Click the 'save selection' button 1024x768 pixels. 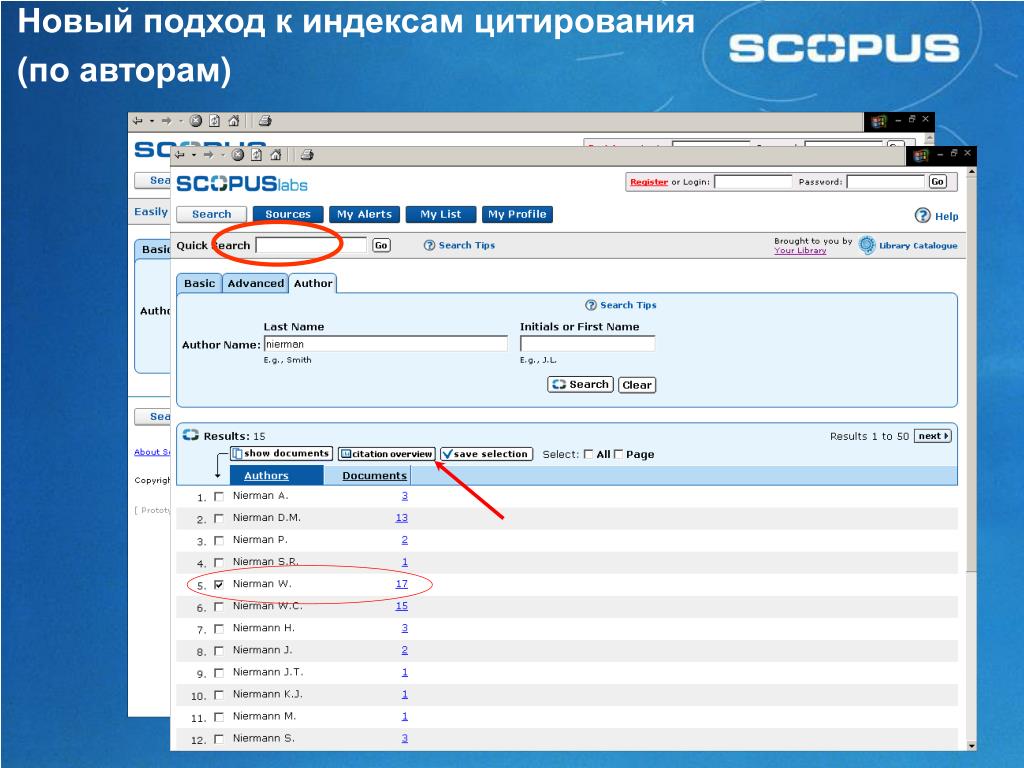pyautogui.click(x=487, y=454)
